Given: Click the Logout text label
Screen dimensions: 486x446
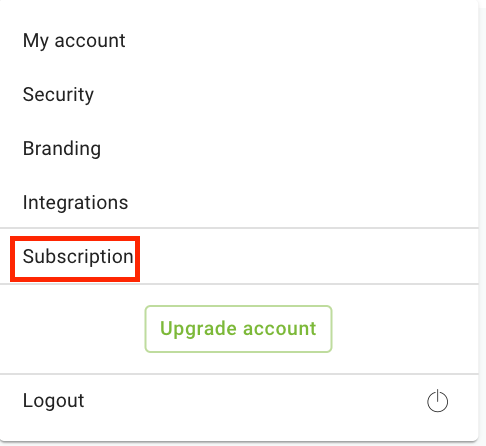Looking at the screenshot, I should 53,400.
